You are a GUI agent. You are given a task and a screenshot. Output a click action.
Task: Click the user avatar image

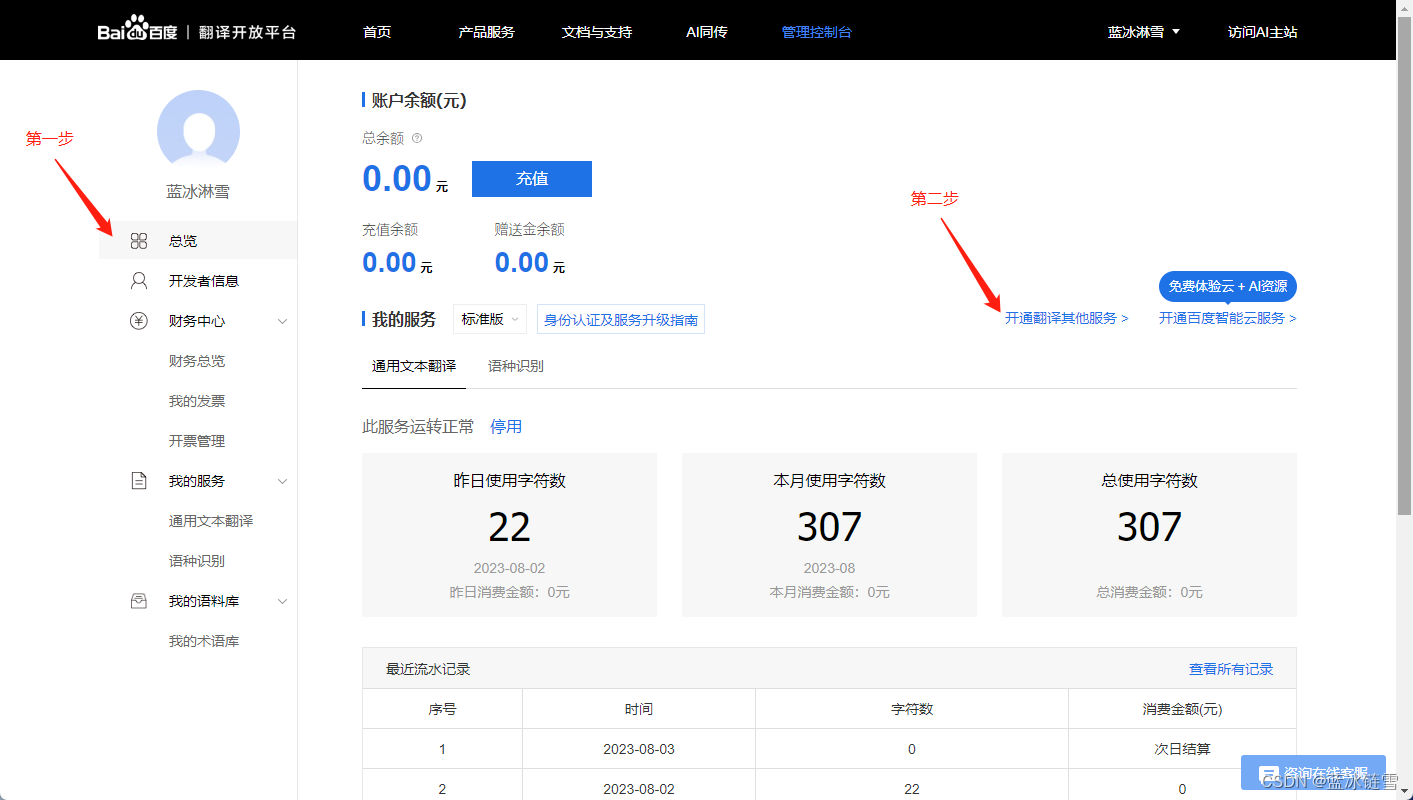(x=198, y=131)
